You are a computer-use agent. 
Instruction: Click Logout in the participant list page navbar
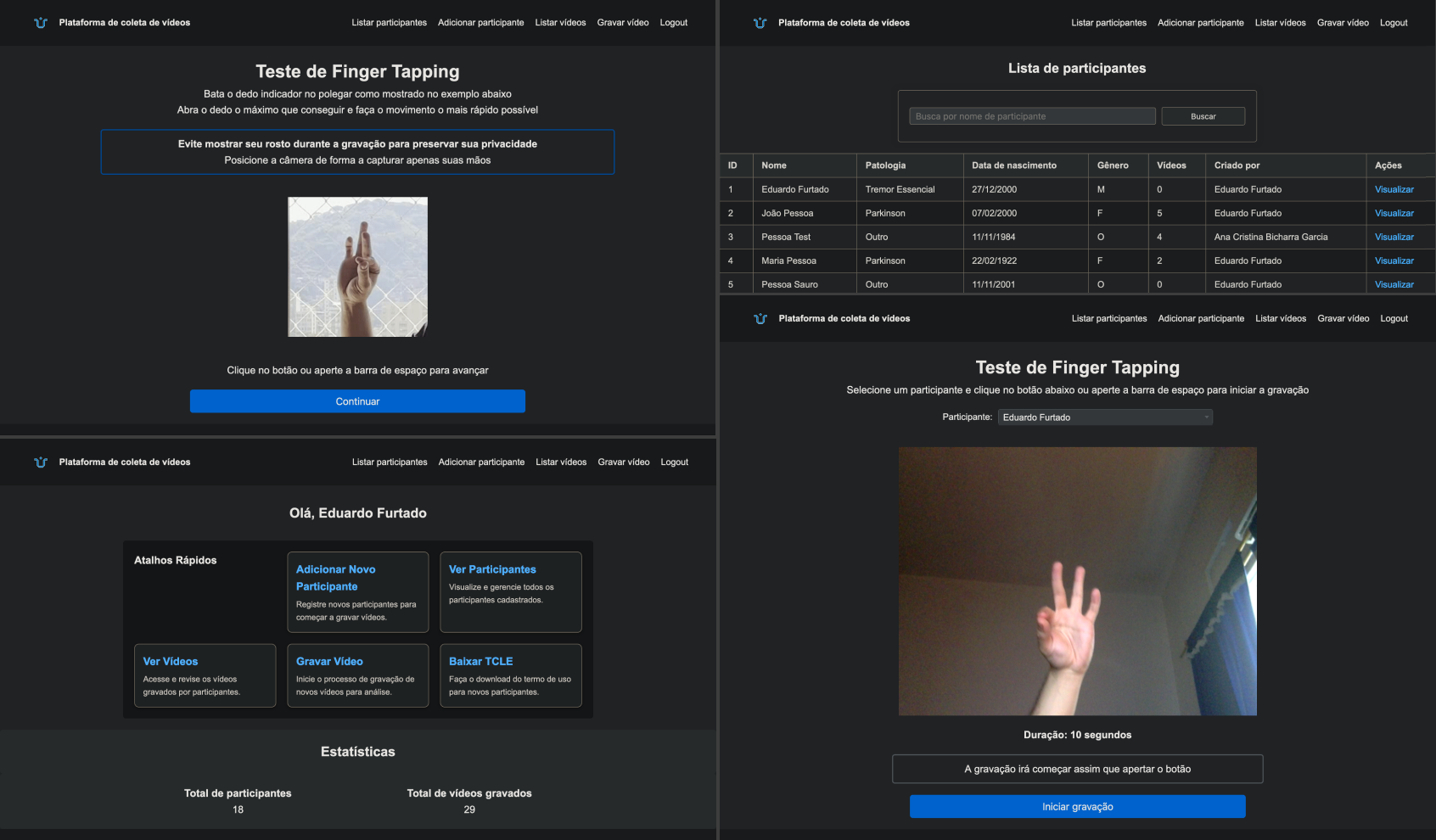(1394, 23)
